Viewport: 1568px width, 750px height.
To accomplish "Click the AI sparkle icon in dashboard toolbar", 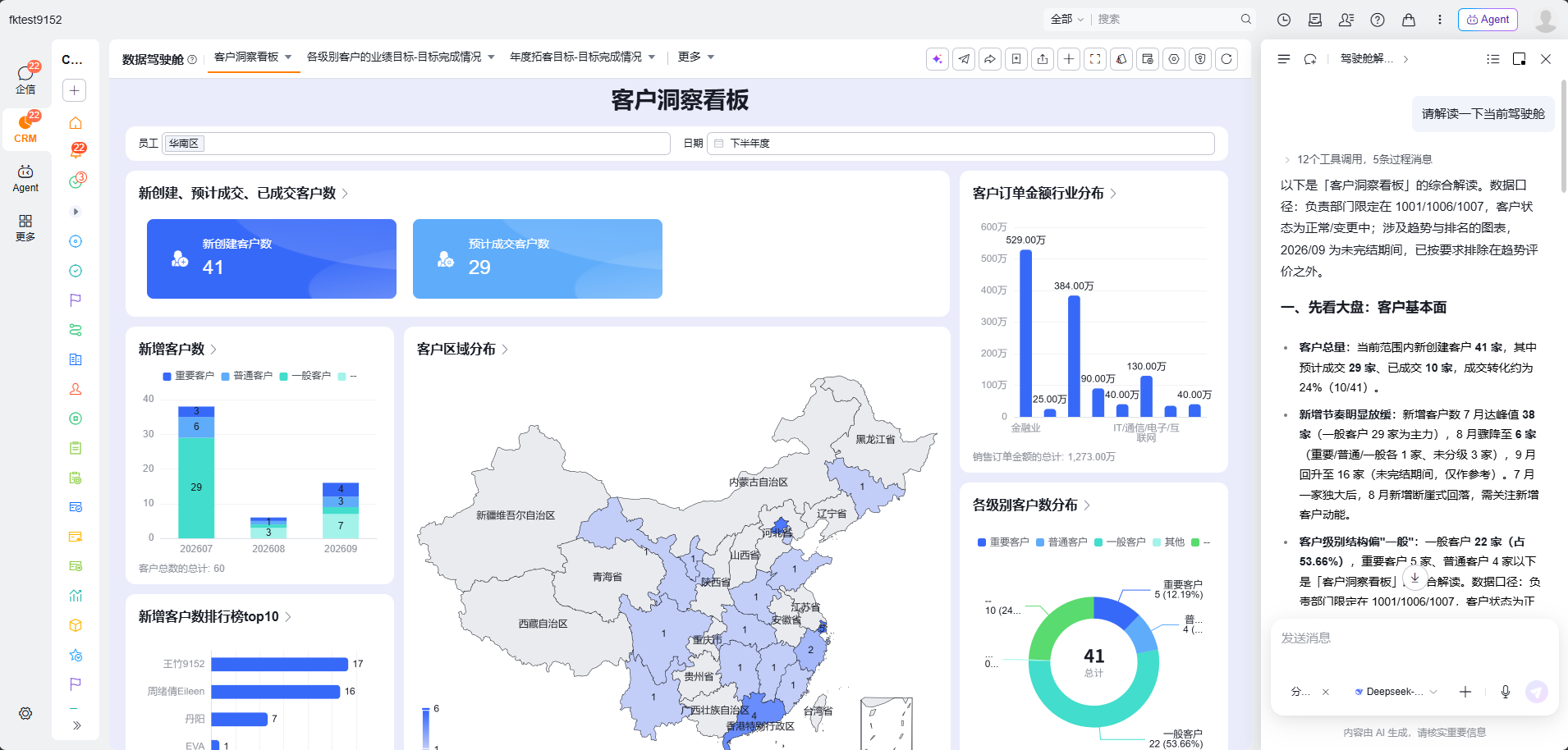I will [938, 59].
